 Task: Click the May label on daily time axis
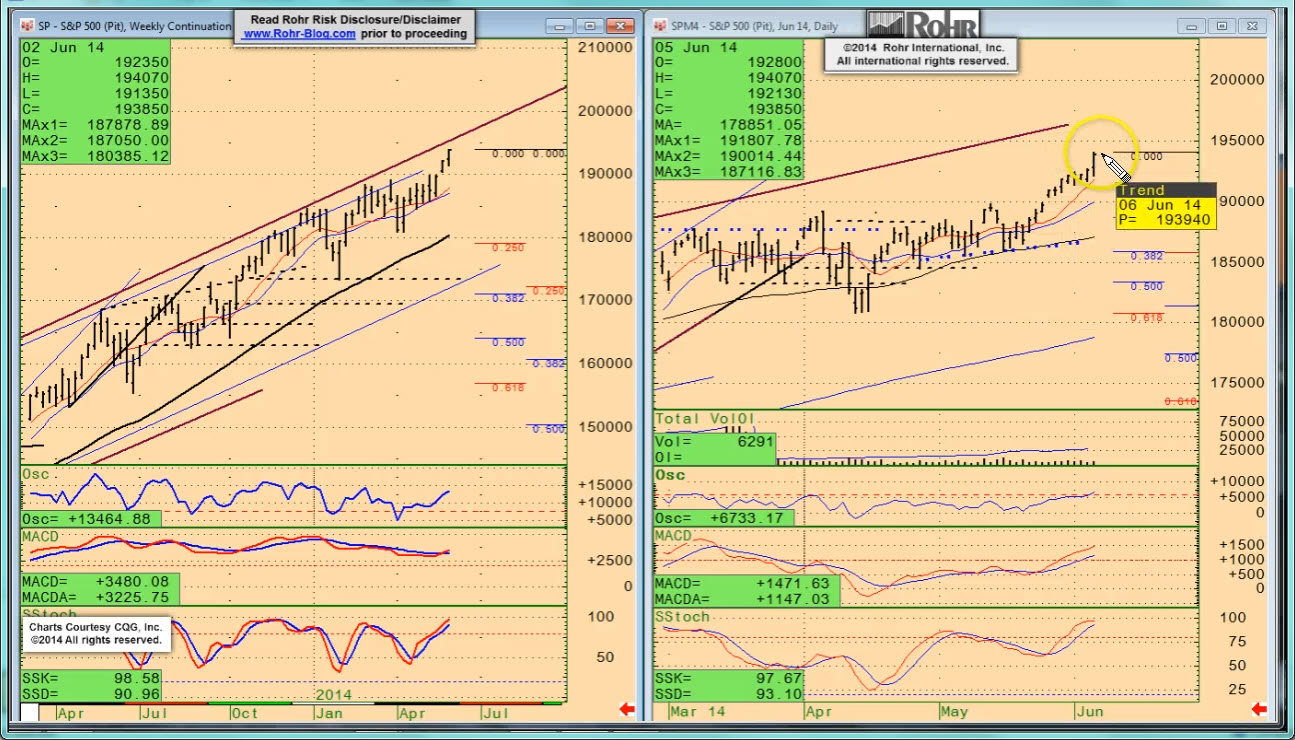point(956,711)
